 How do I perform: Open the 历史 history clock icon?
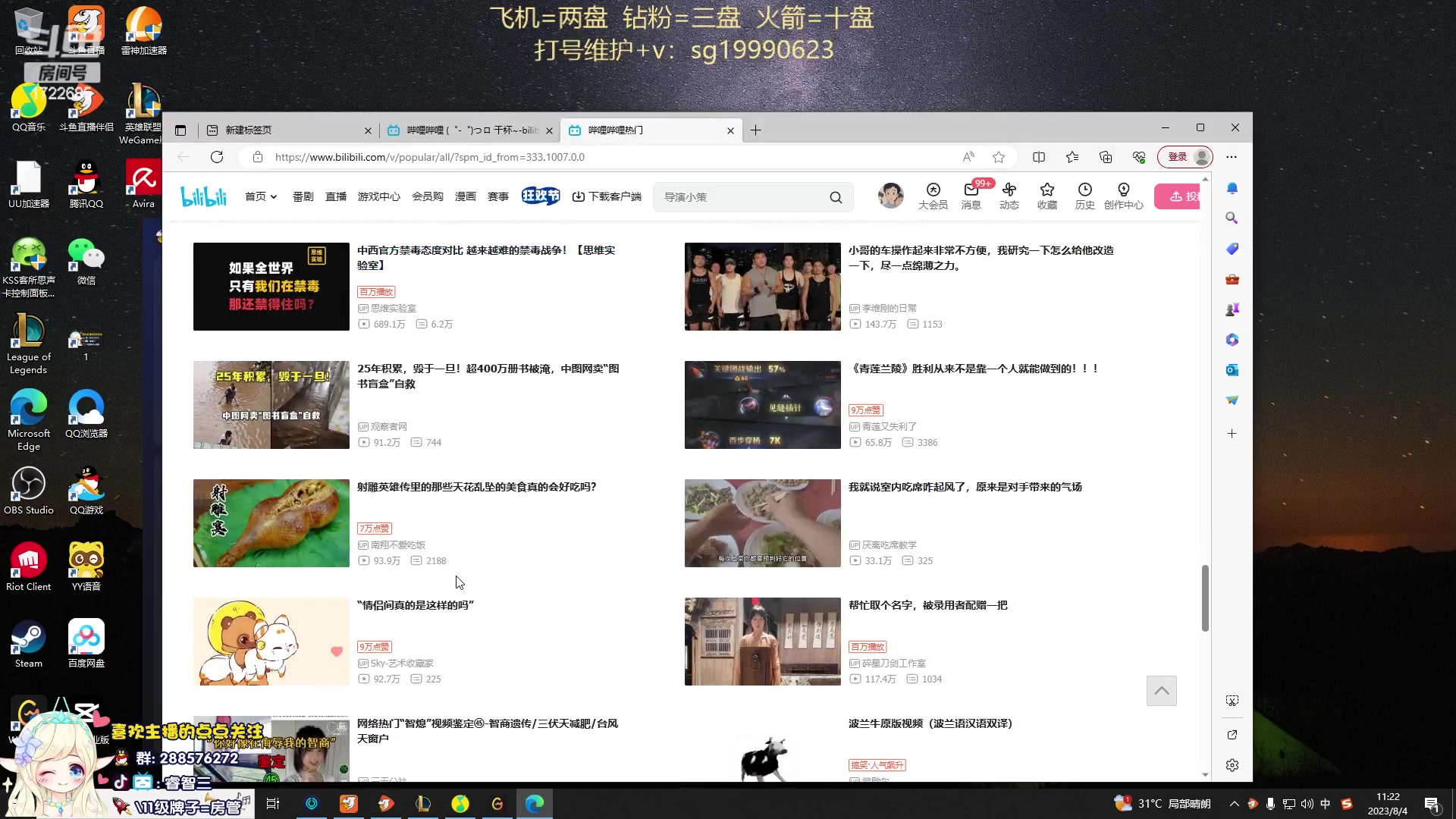(1085, 196)
